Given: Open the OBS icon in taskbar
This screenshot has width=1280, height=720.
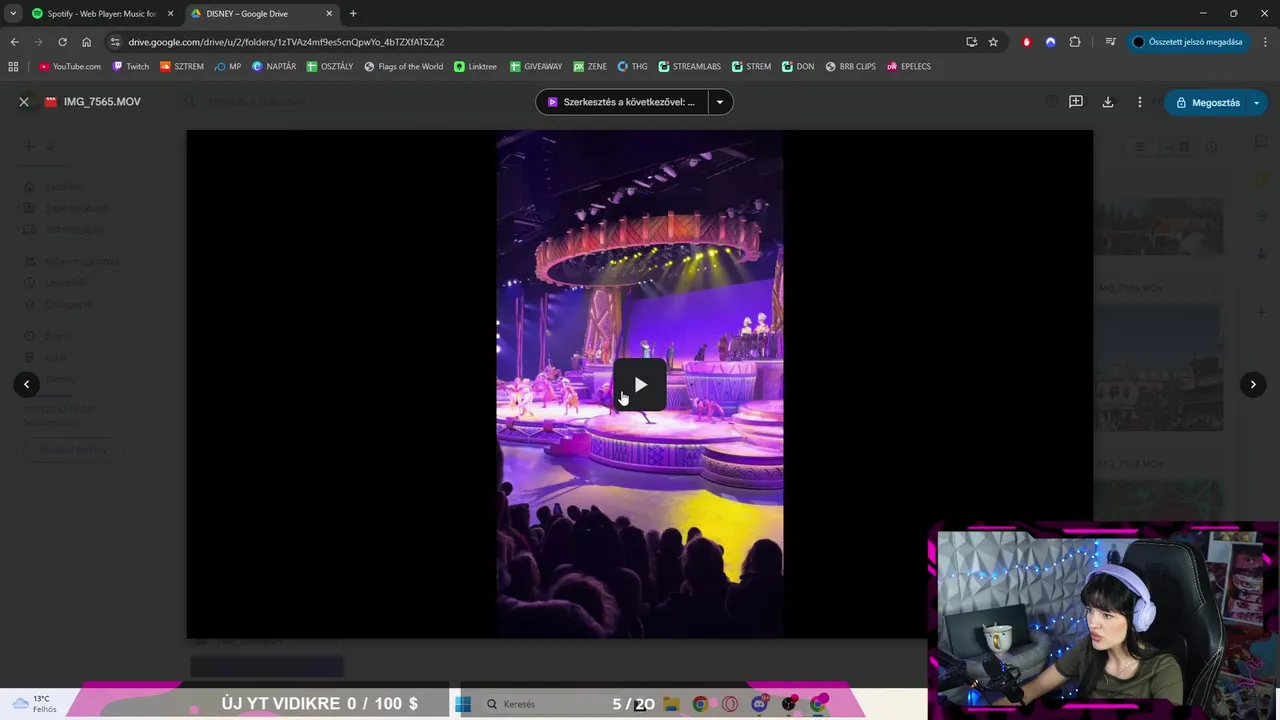Looking at the screenshot, I should point(789,704).
